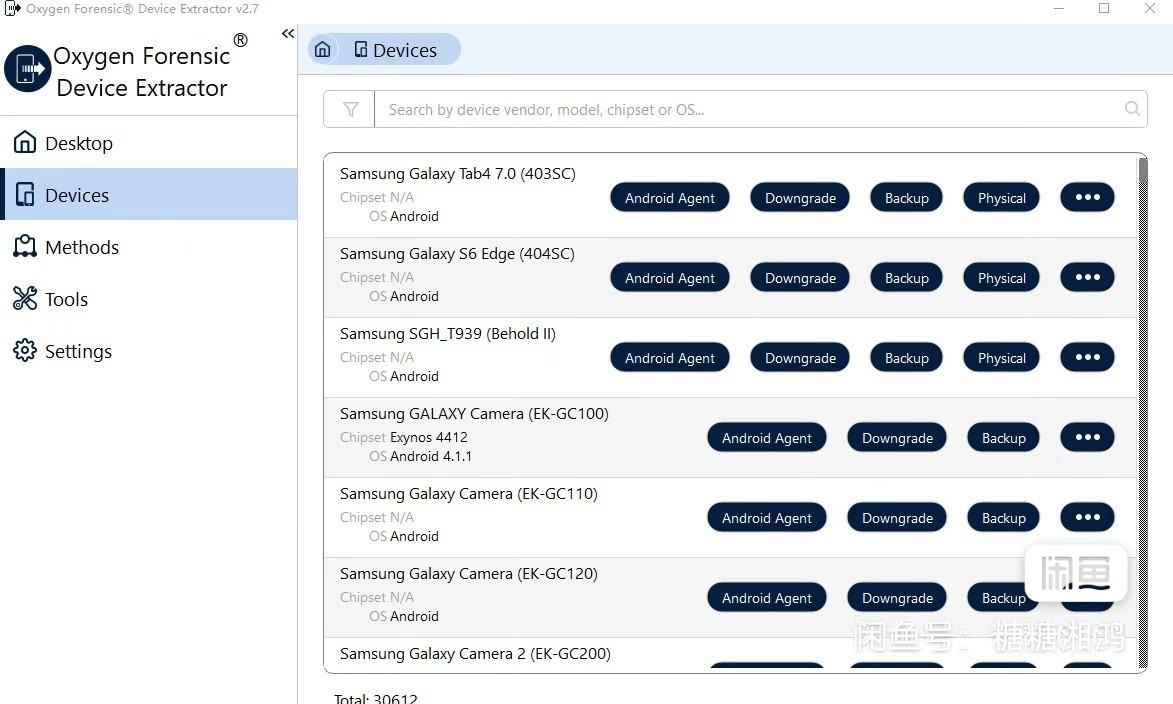Click the search magnifier icon
Screen dimensions: 1173x704
click(x=1133, y=109)
